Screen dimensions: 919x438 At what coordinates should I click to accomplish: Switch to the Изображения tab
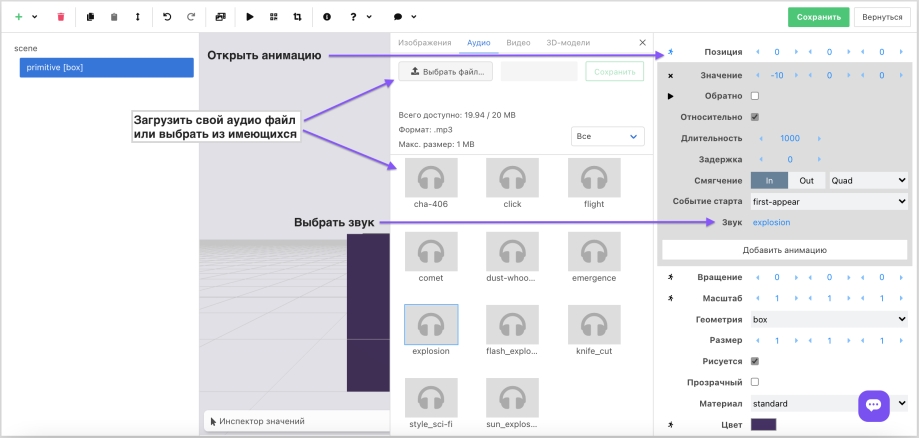425,43
